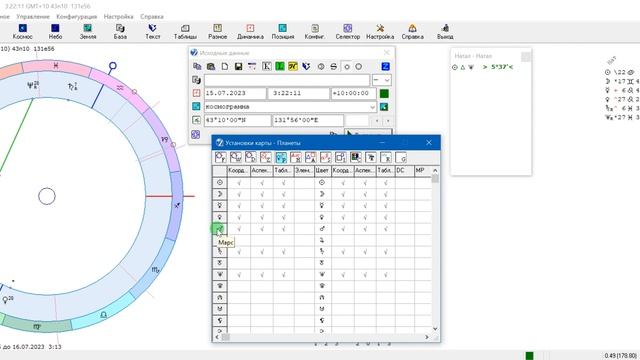The height and width of the screenshot is (360, 640).
Task: Click the Sun symbol in Цвет column
Action: coord(322,183)
